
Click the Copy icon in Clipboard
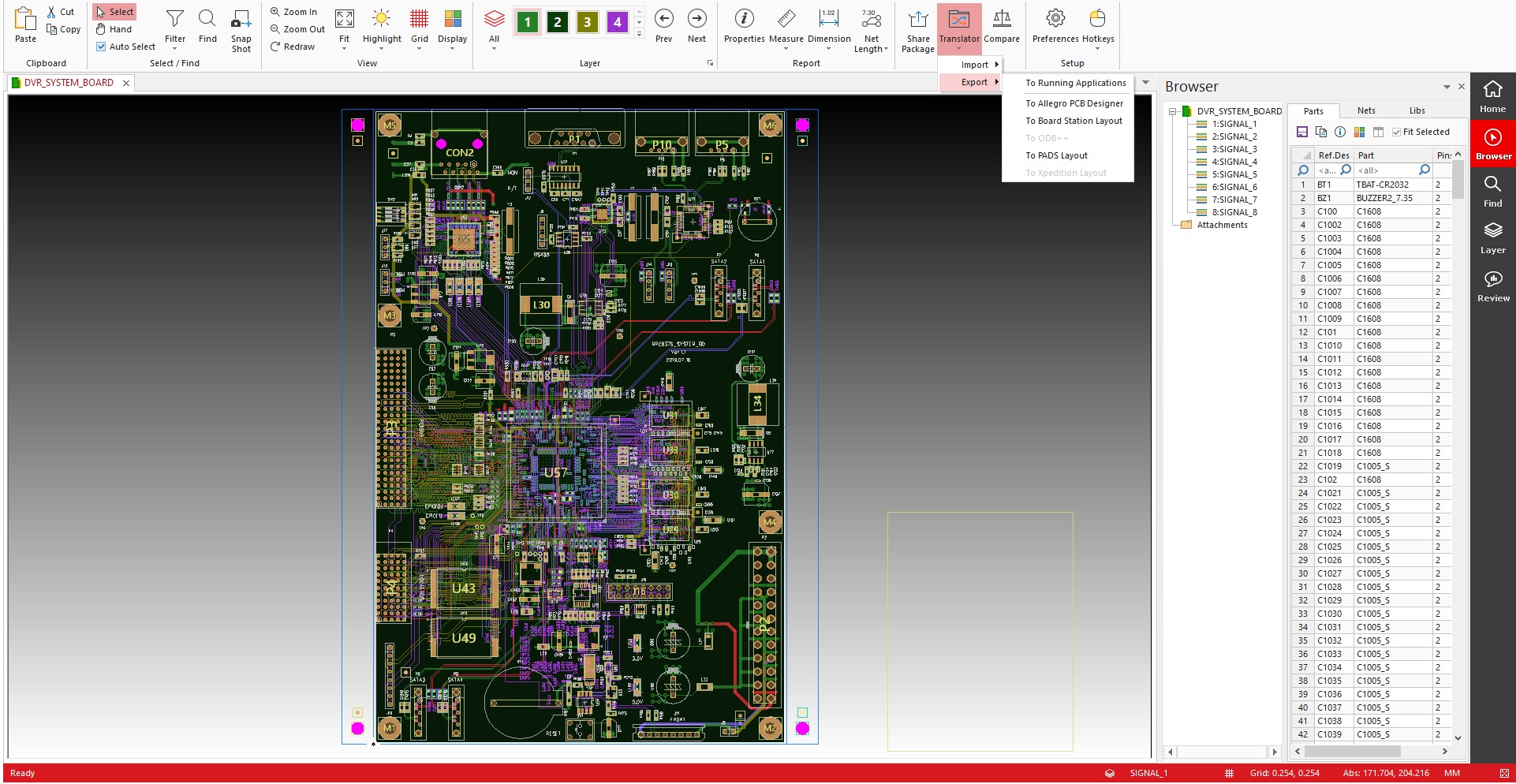(52, 29)
